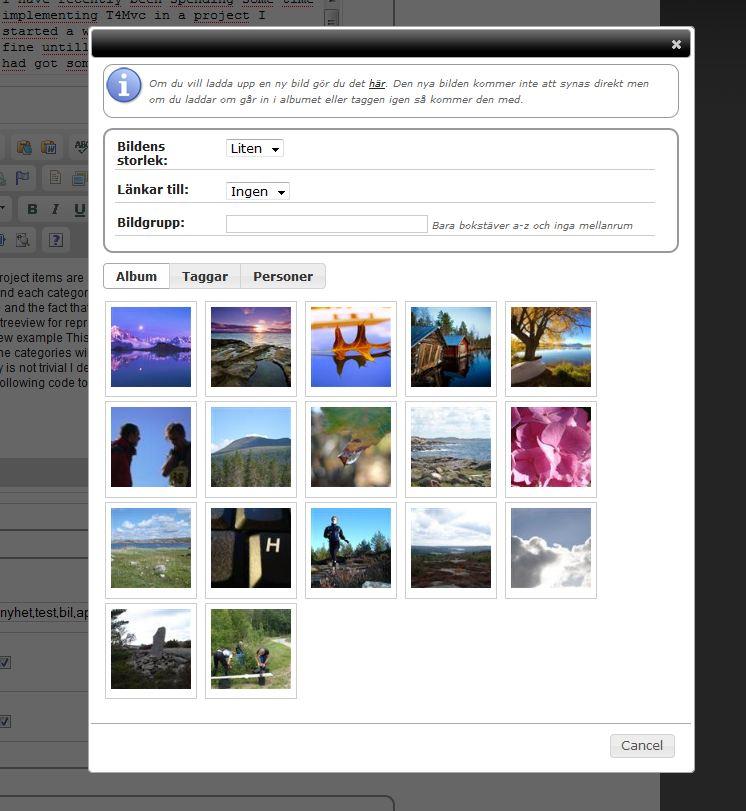Switch to the Personer tab
The image size is (746, 811).
[x=283, y=277]
